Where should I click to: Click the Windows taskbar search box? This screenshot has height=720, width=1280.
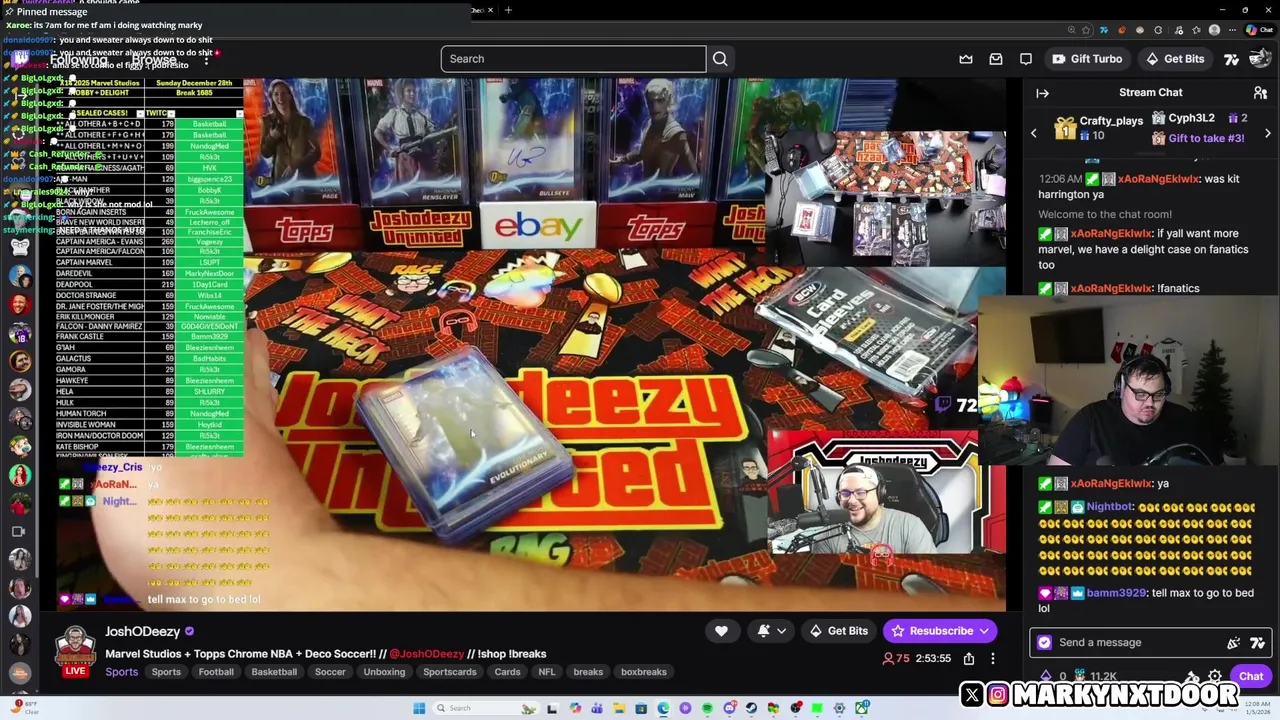pos(485,708)
